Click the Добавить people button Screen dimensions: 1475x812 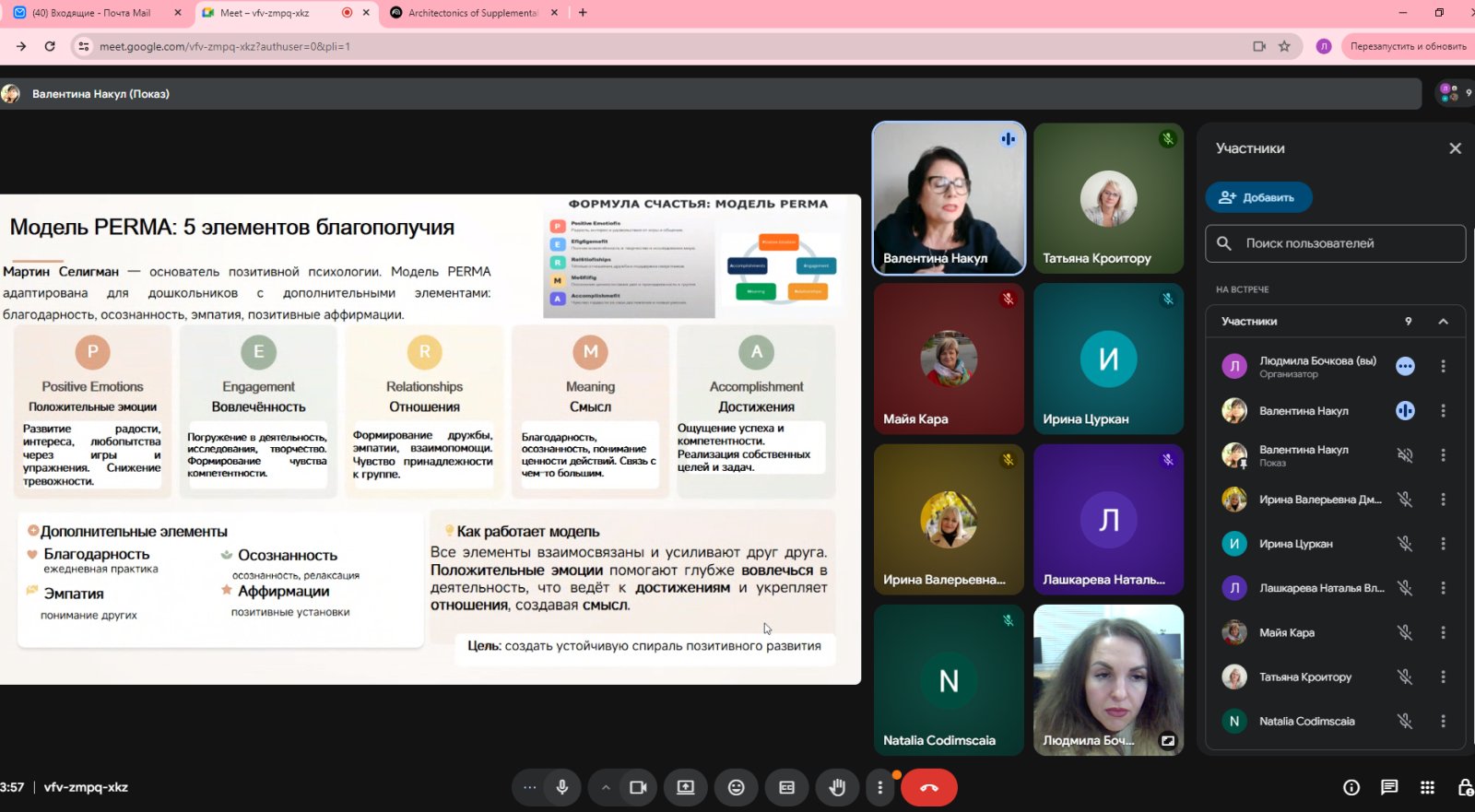click(x=1257, y=197)
